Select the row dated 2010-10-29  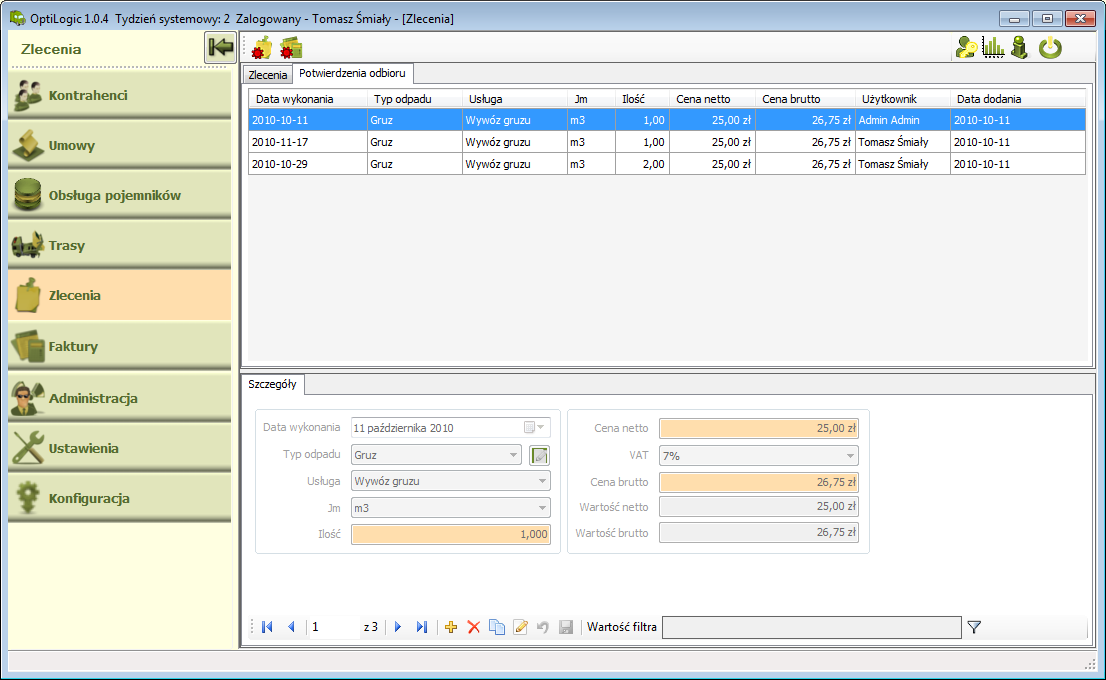(x=667, y=164)
